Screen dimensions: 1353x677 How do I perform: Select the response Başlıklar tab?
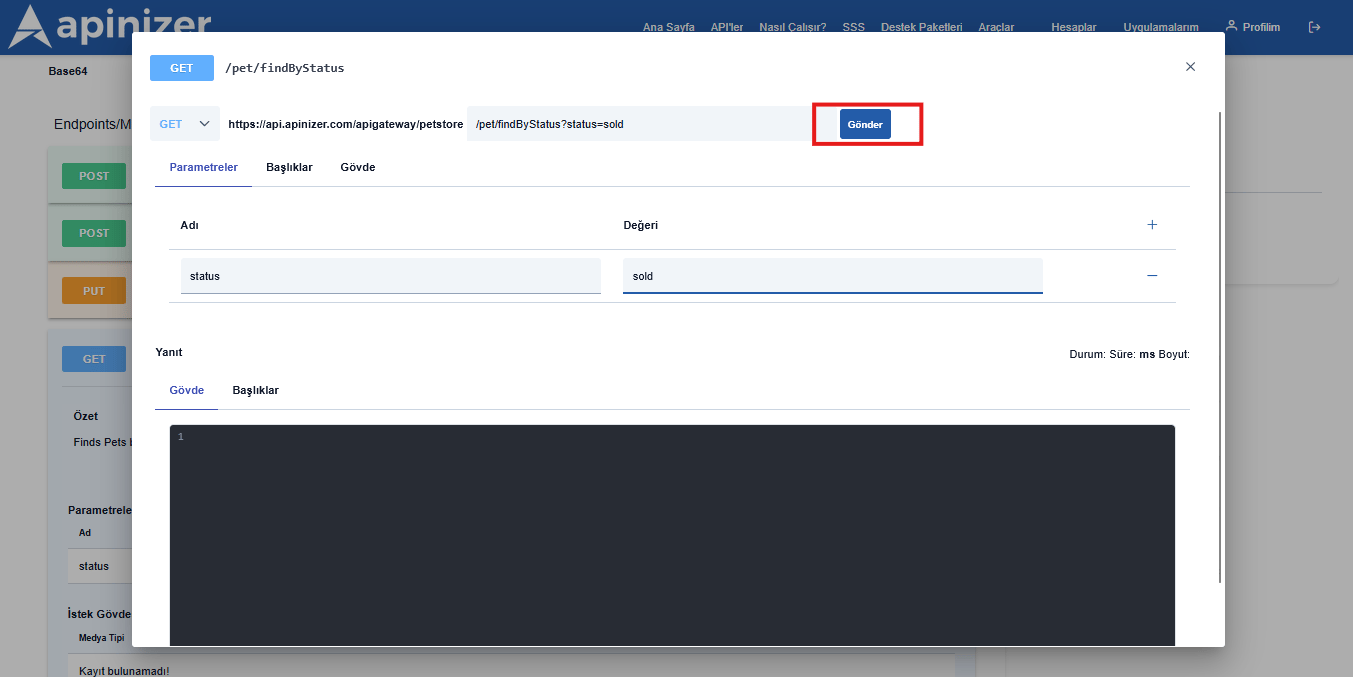[256, 390]
